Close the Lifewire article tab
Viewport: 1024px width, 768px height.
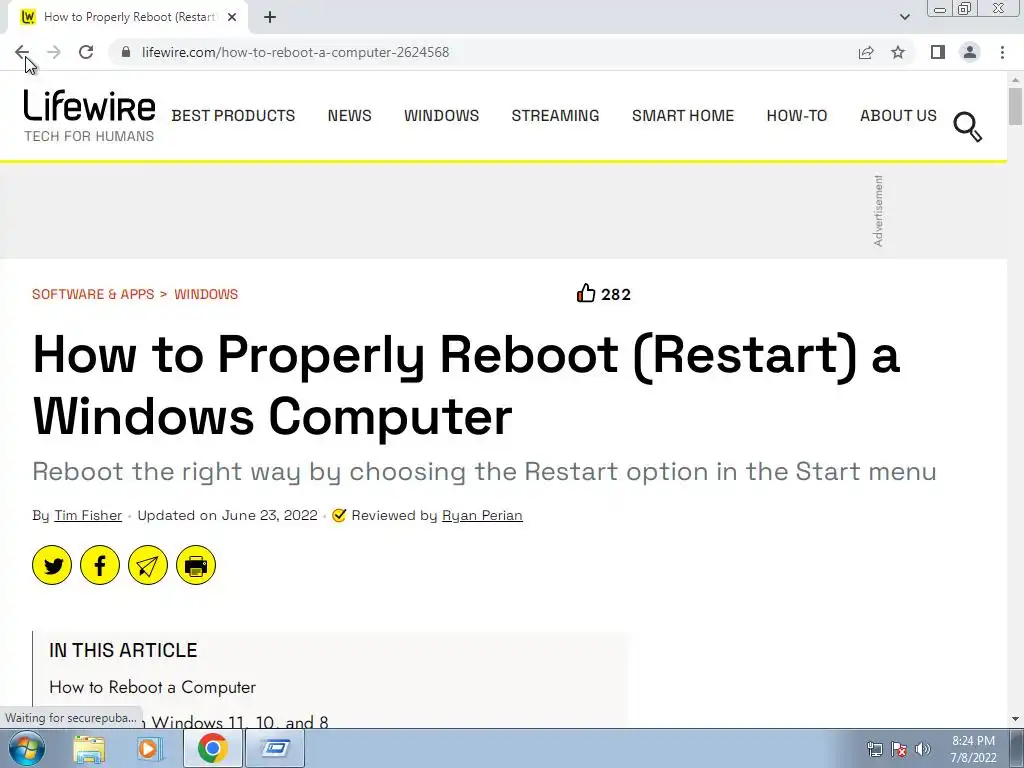click(232, 17)
